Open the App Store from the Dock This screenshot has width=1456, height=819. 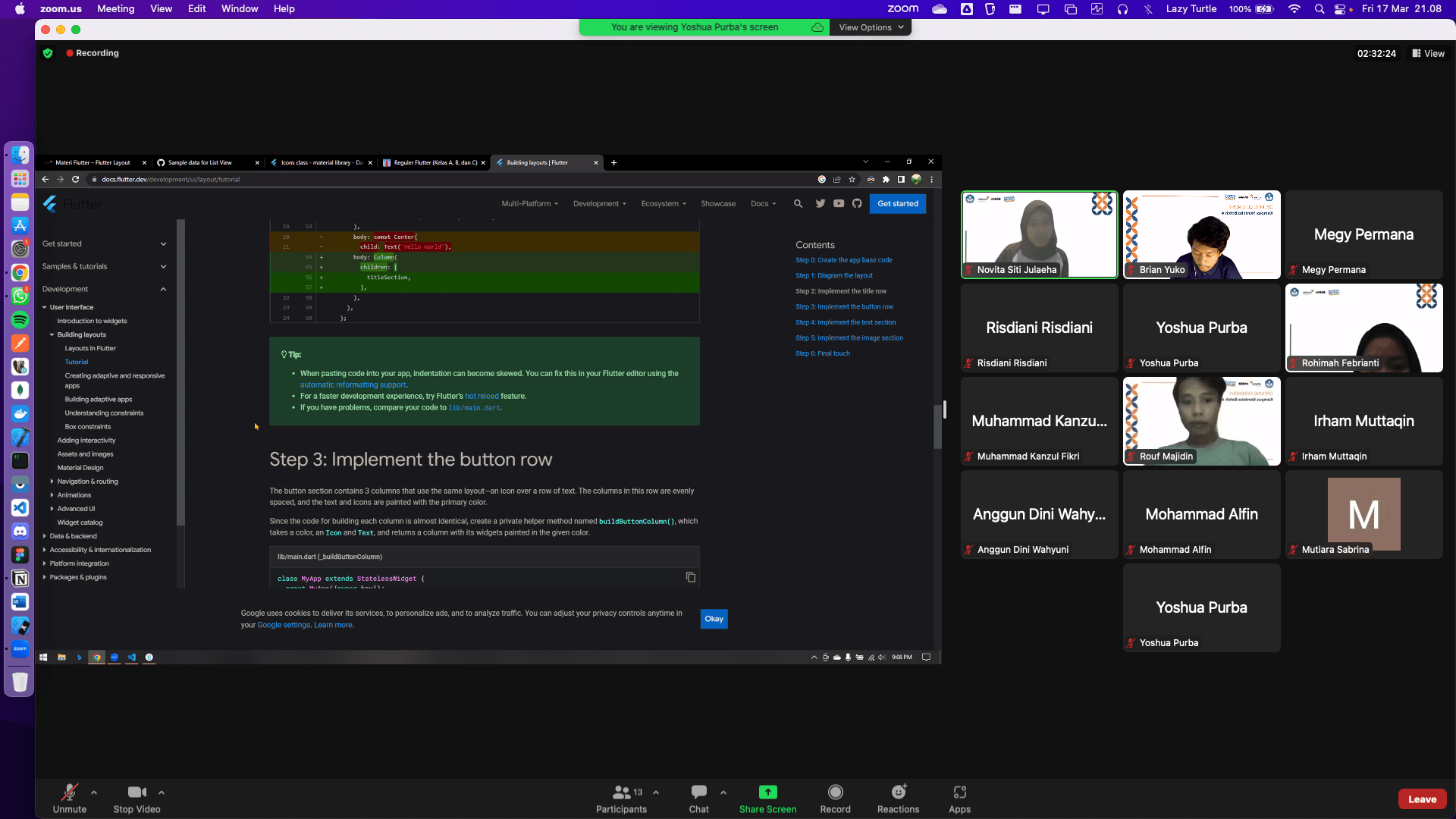click(x=20, y=225)
